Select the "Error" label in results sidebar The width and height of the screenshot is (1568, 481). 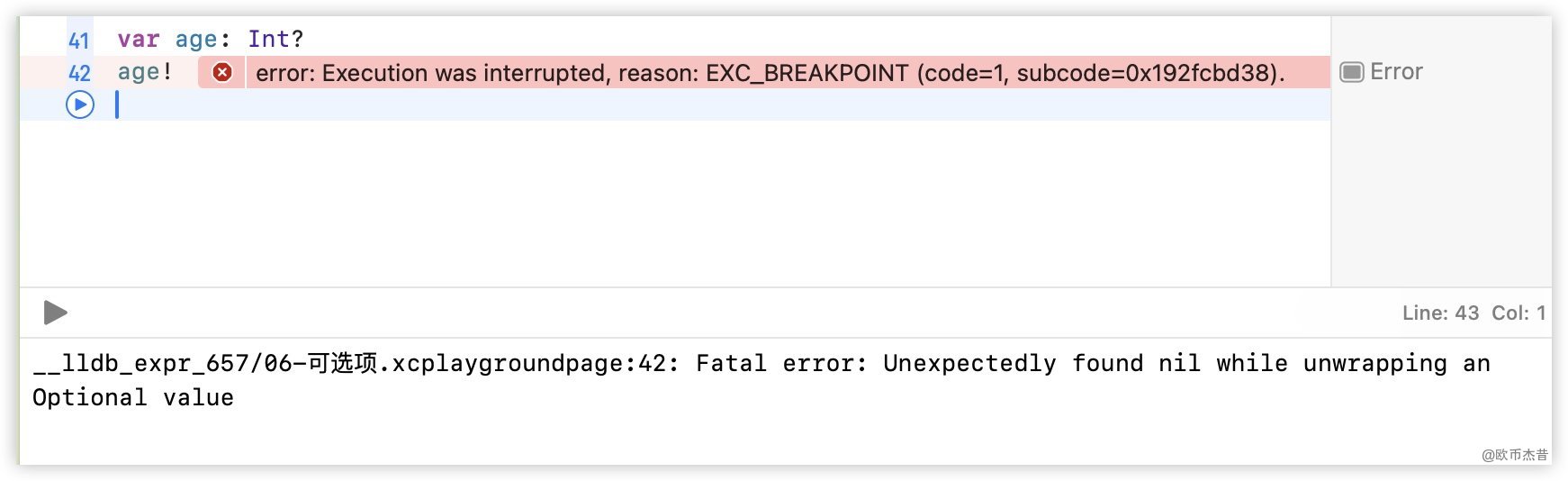point(1396,72)
